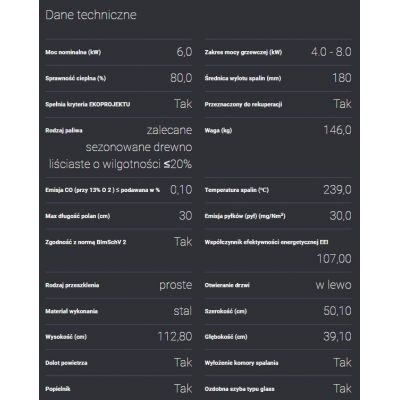
Task: Select the Moc nominalna (kW) label
Action: click(x=73, y=52)
